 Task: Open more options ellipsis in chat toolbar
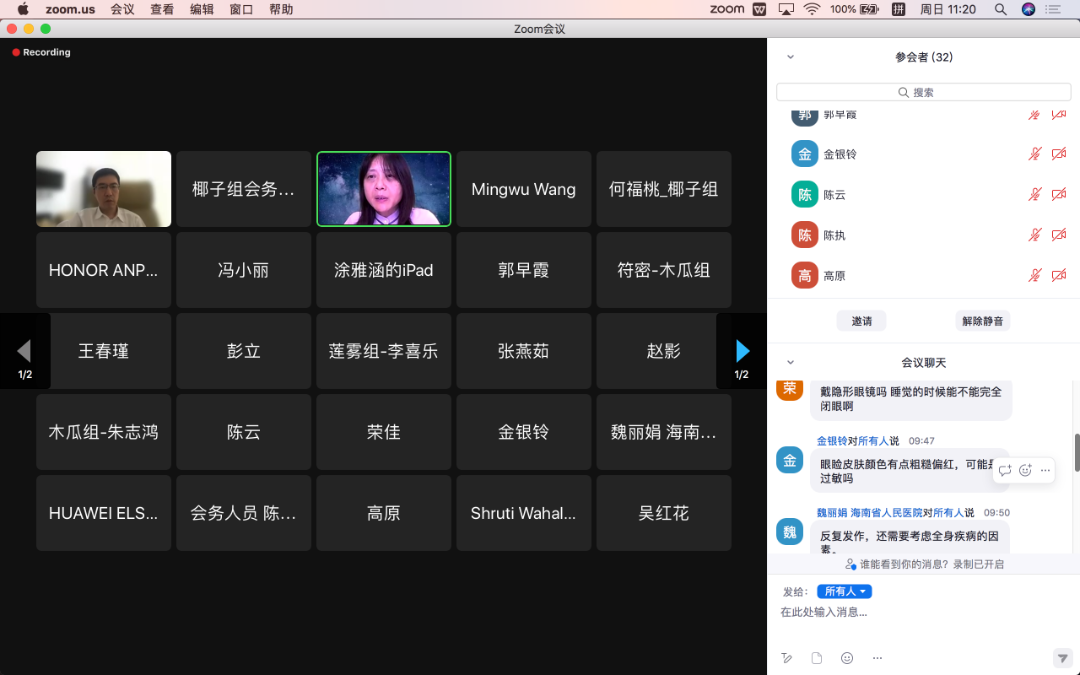point(877,658)
